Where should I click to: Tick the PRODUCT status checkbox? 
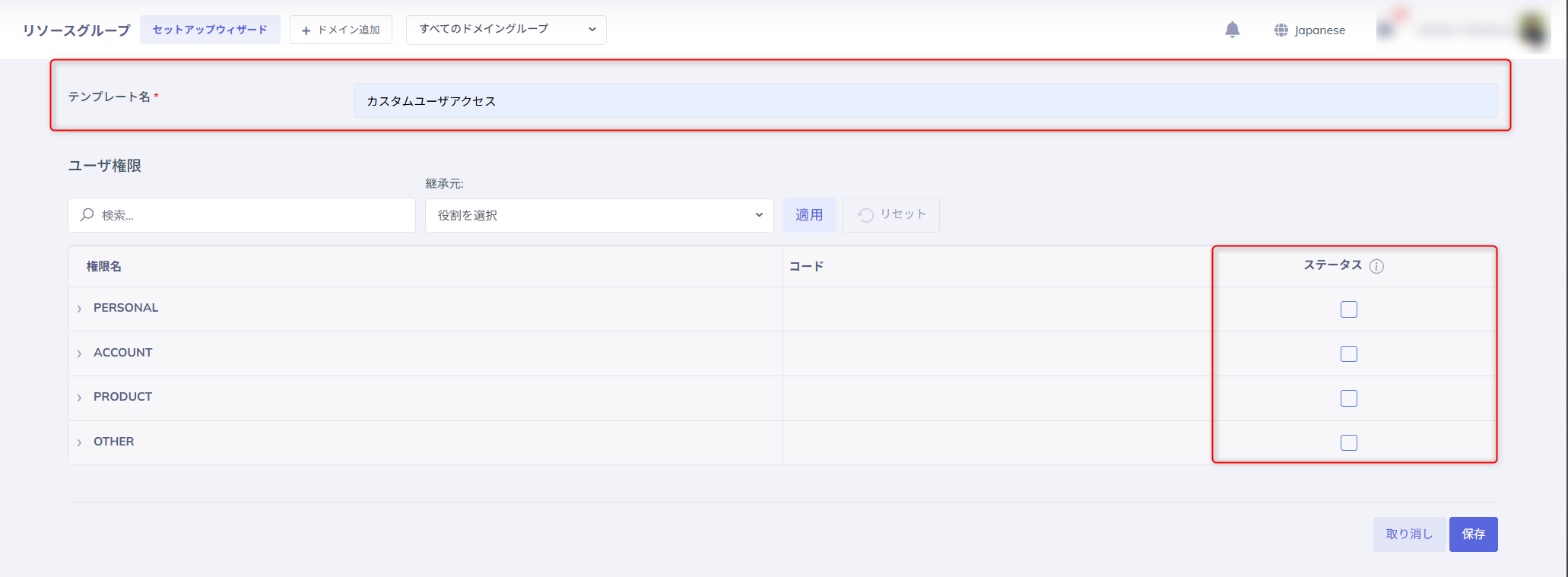[1348, 398]
